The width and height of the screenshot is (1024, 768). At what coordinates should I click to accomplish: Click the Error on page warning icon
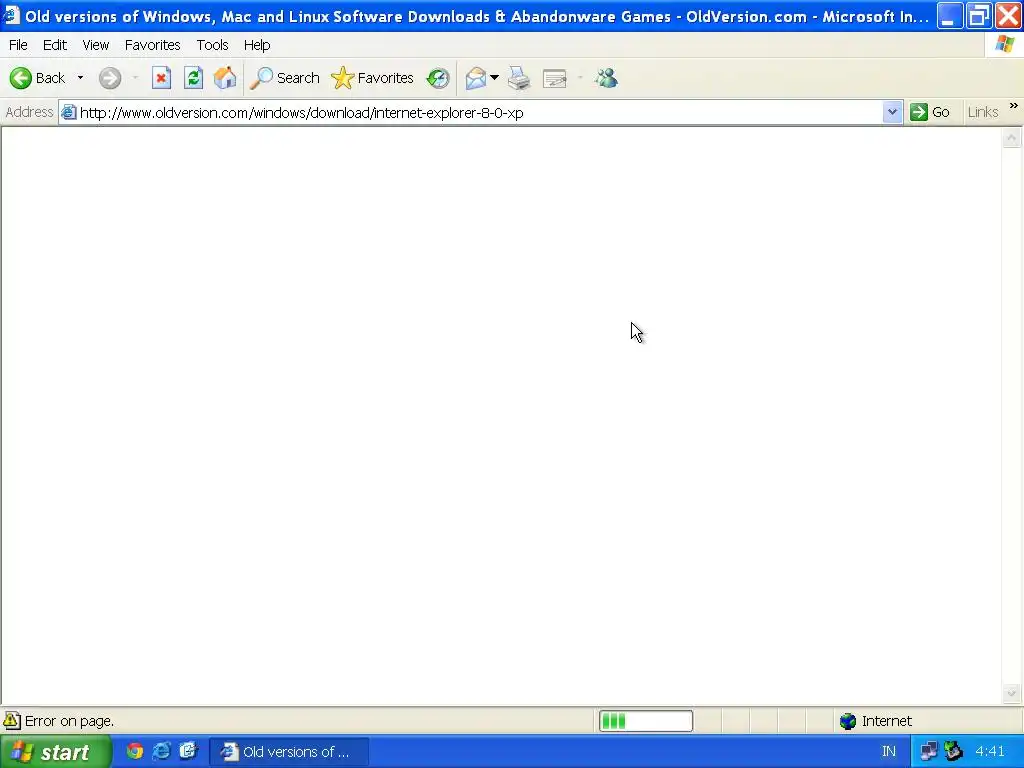[12, 720]
